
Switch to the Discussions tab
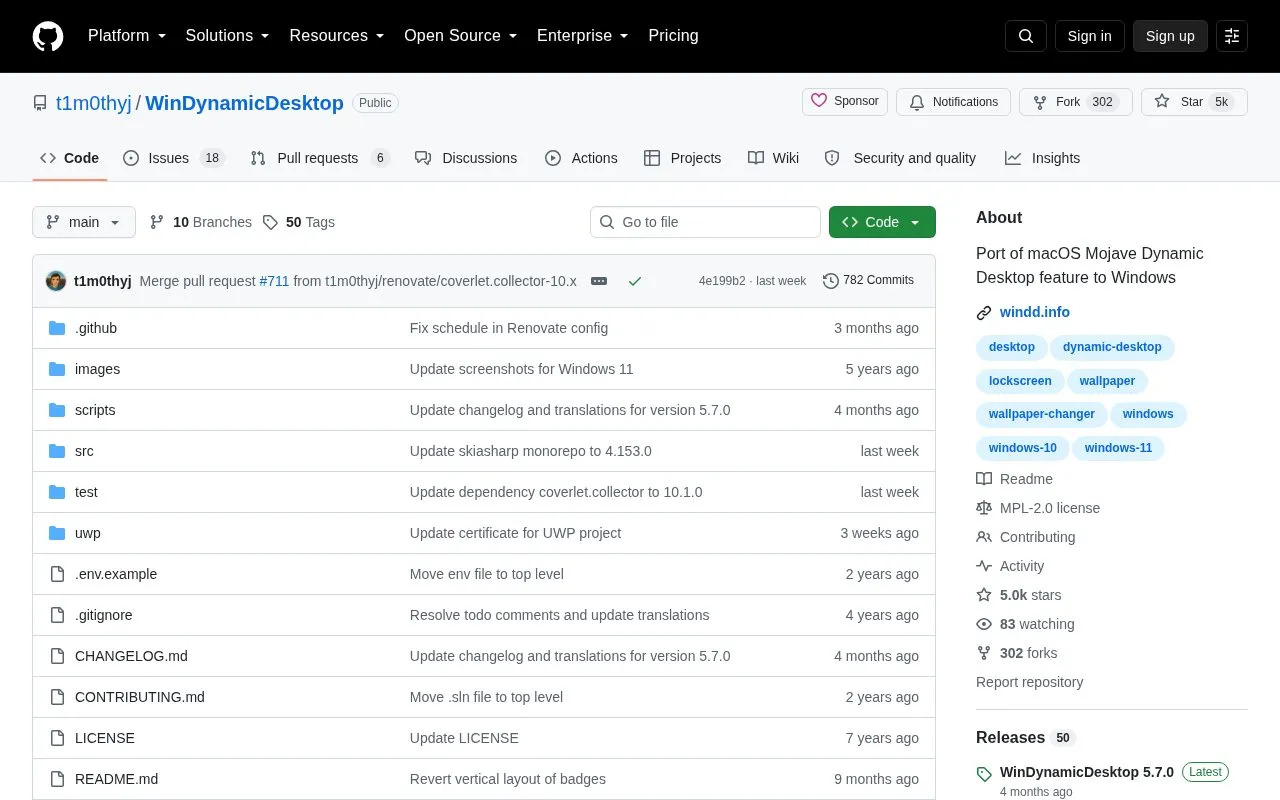point(466,158)
